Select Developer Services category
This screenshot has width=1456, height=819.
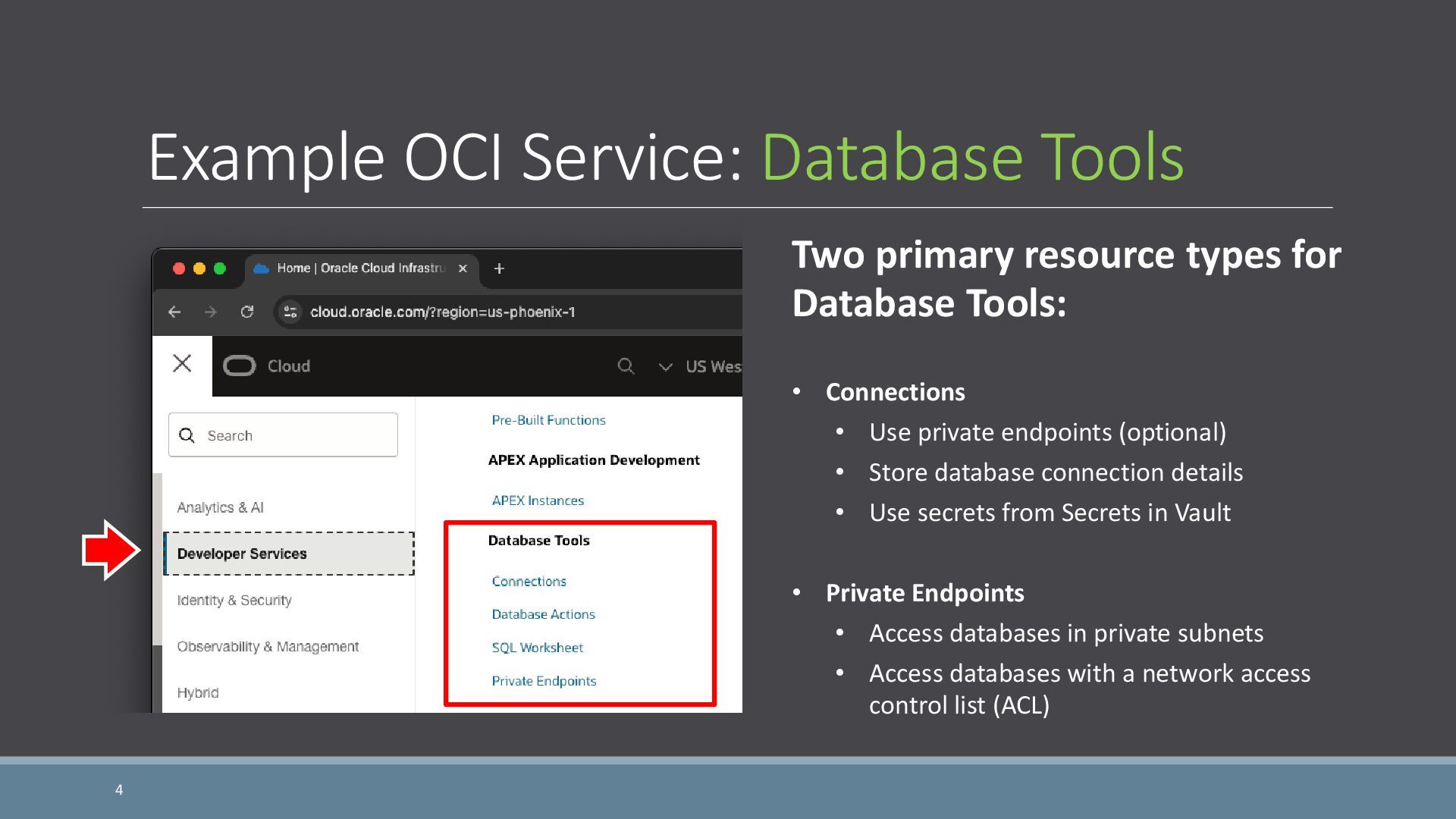(x=289, y=554)
